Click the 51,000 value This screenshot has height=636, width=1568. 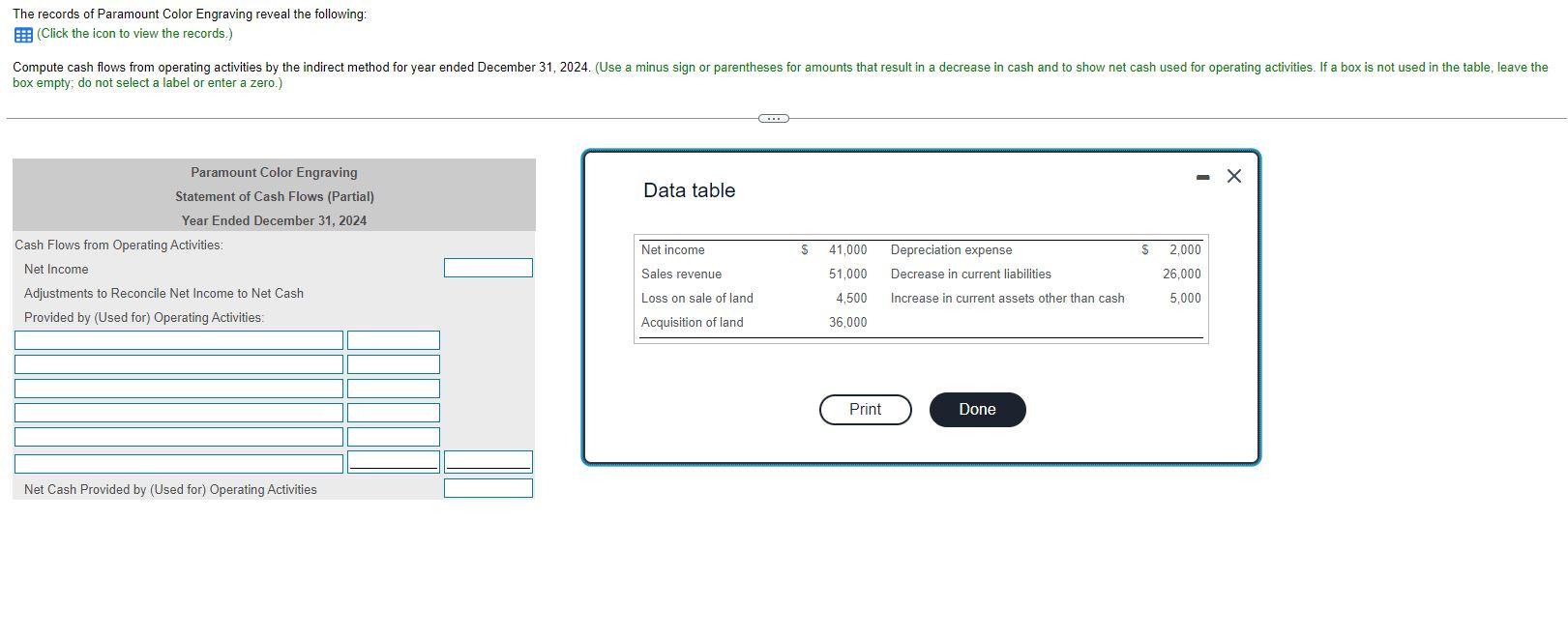[x=847, y=275]
